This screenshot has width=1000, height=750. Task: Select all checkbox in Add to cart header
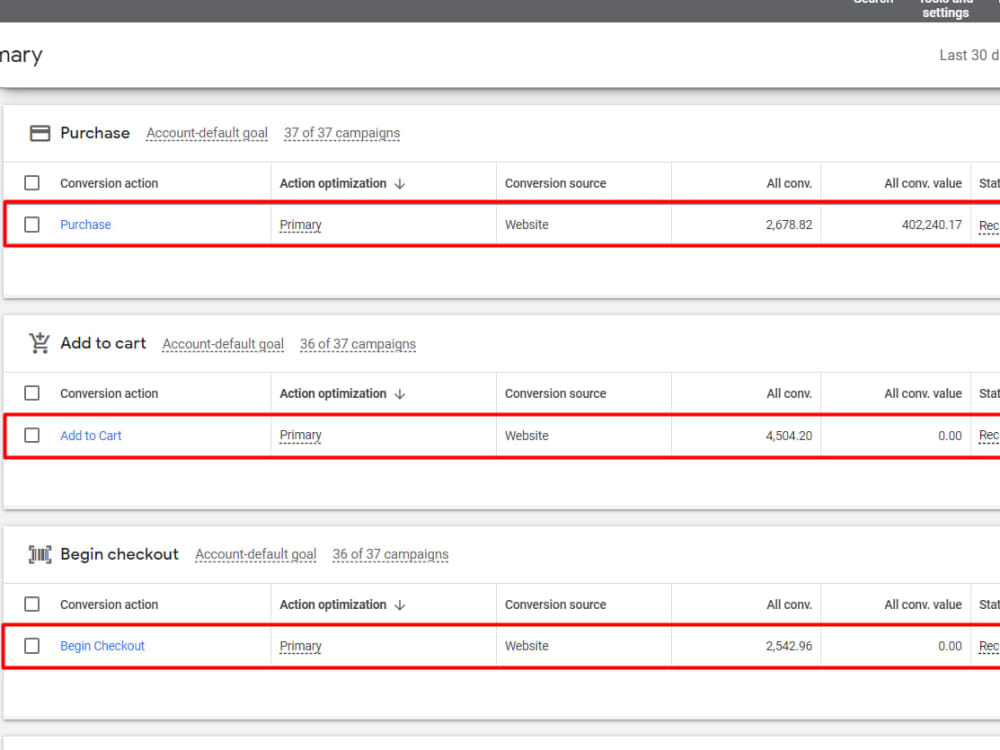pos(32,393)
